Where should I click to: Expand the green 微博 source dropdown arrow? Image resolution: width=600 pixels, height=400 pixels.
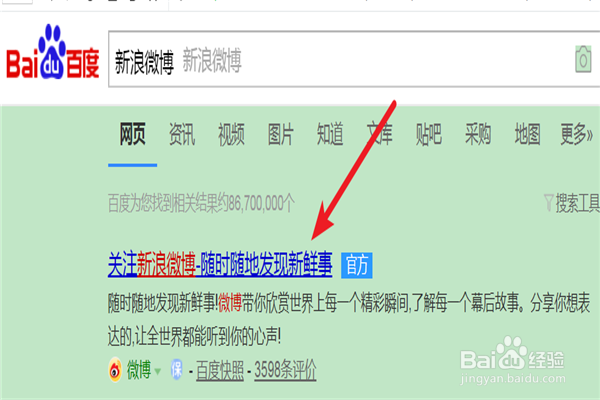[157, 371]
